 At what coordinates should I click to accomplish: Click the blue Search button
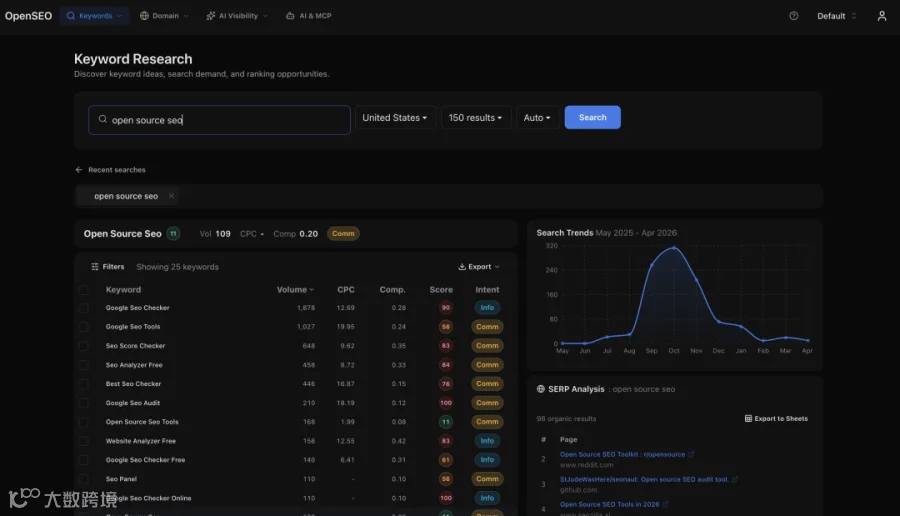click(592, 118)
